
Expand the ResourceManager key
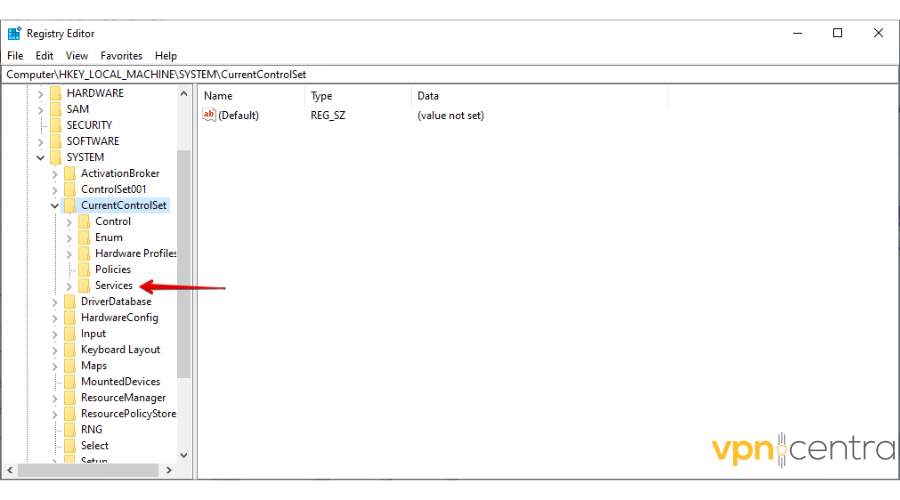click(55, 398)
